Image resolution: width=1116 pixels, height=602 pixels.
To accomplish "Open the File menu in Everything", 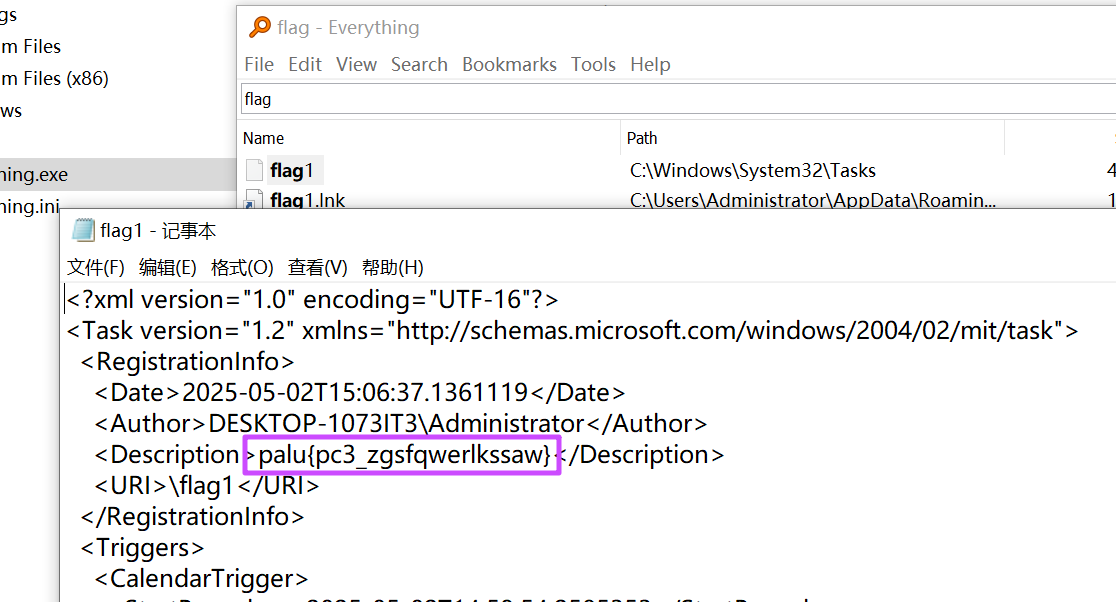I will pos(259,64).
